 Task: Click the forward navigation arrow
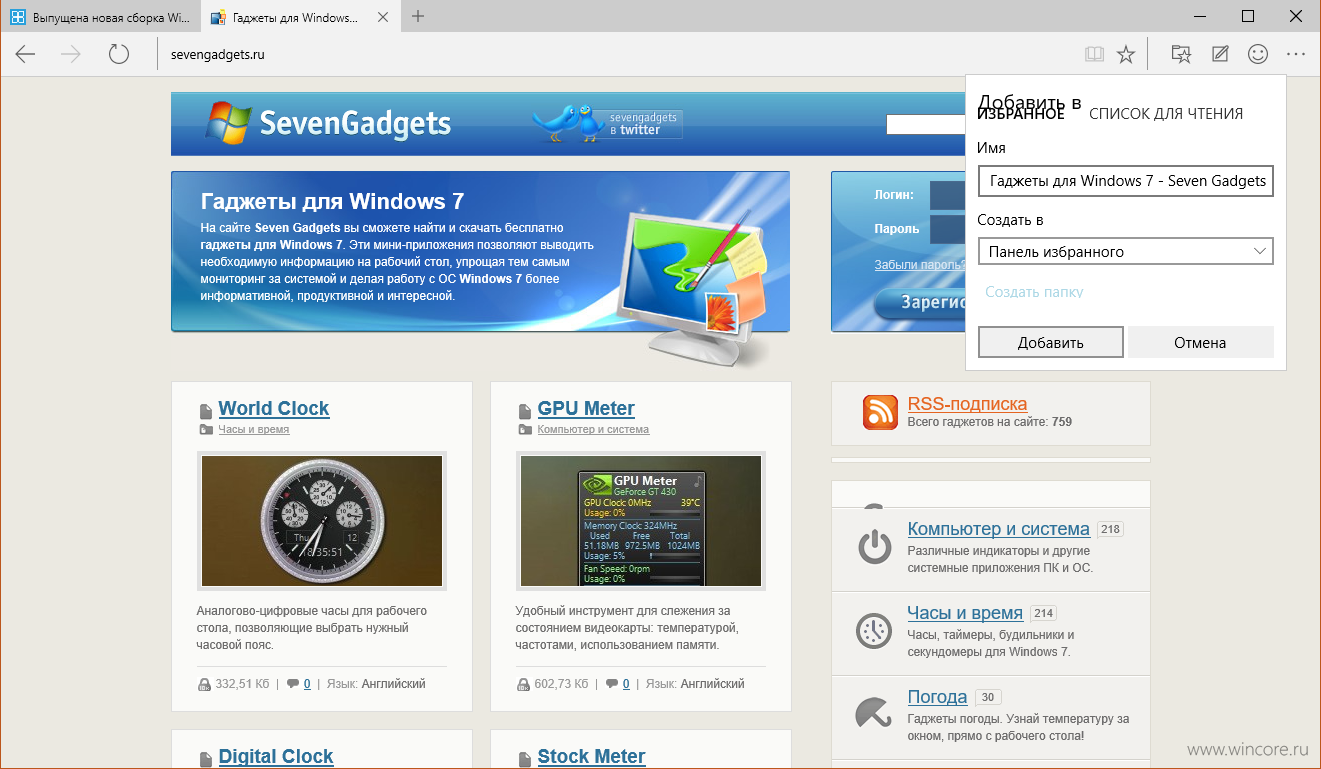point(71,54)
